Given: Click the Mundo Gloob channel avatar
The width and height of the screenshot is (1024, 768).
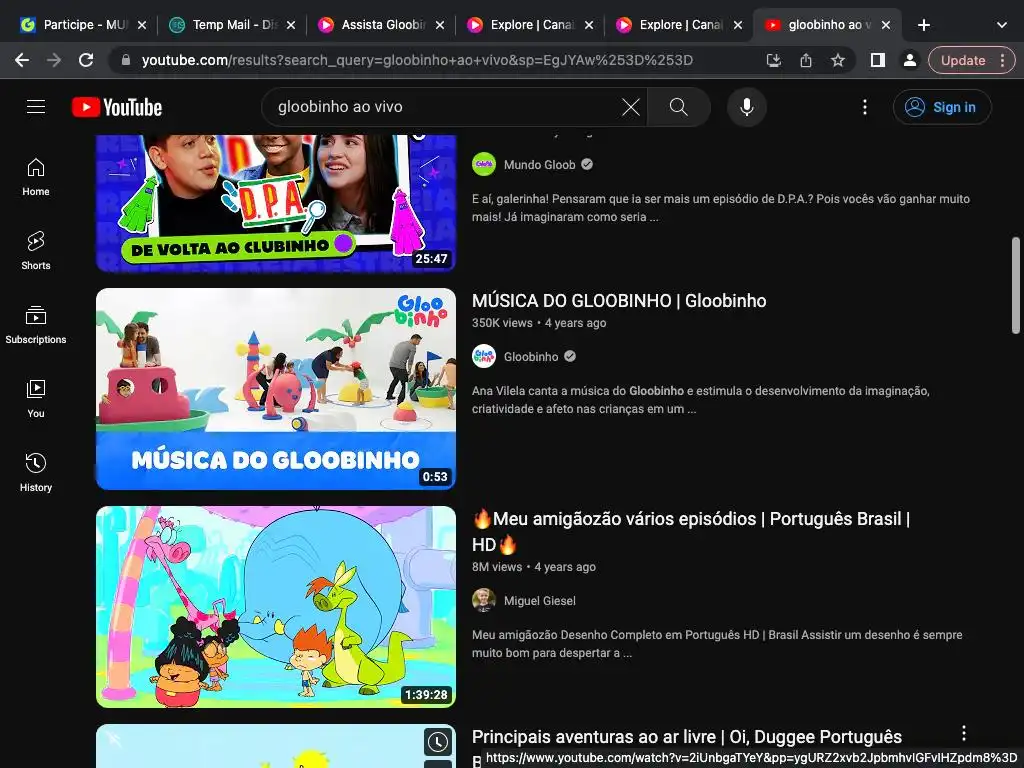Looking at the screenshot, I should coord(484,165).
